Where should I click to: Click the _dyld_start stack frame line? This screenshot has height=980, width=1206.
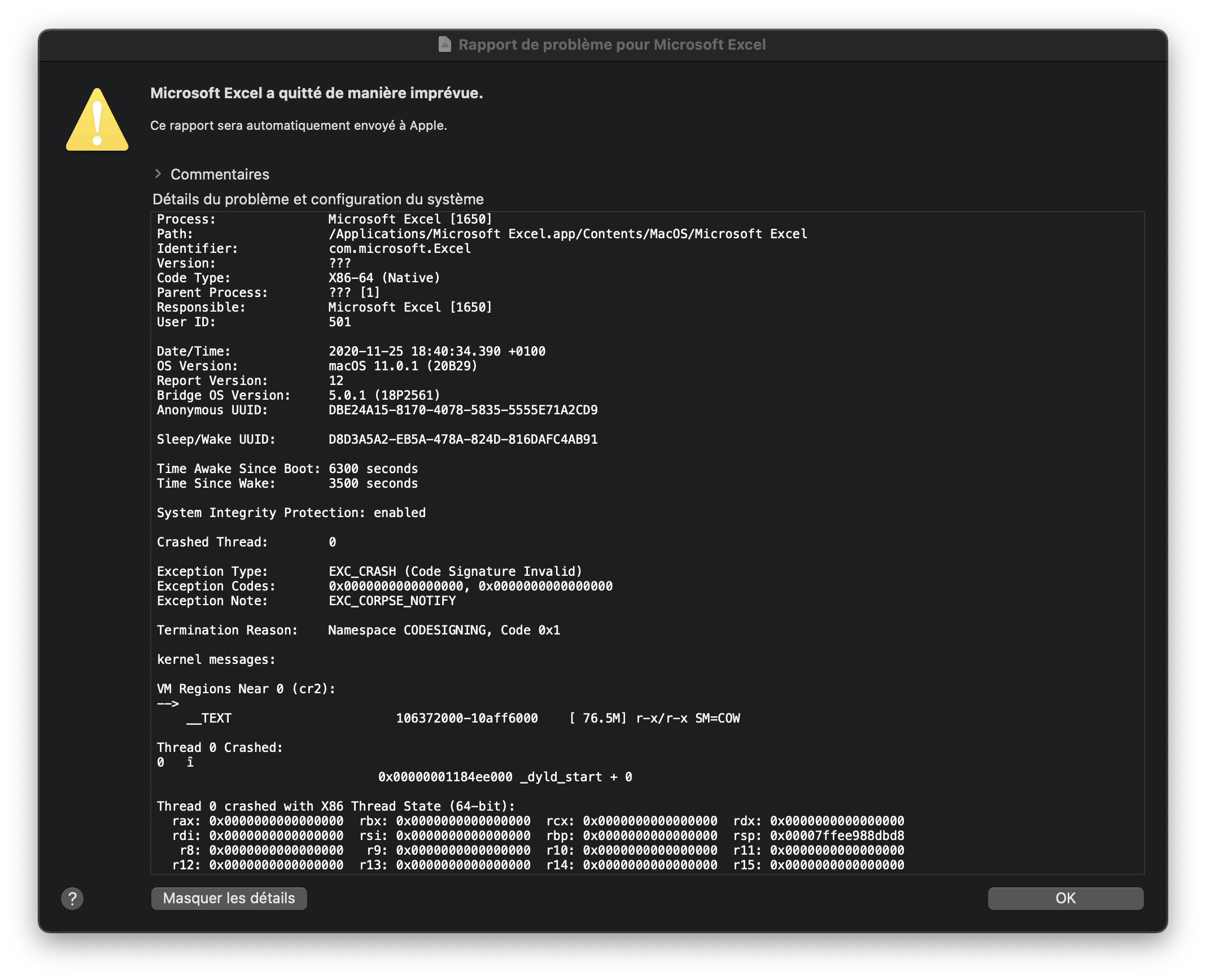505,777
